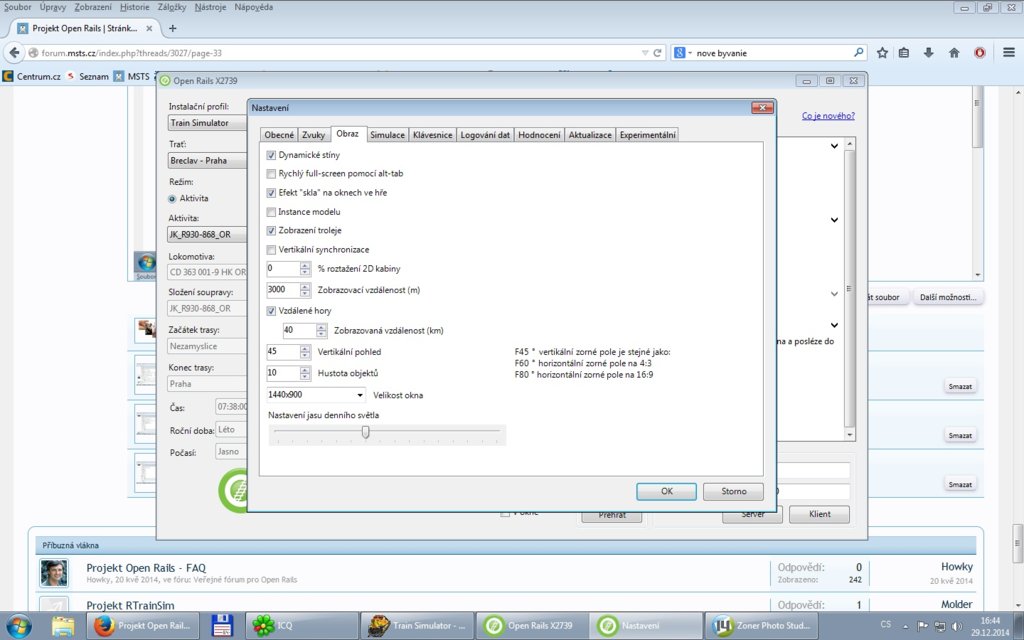Open the Windows Start button
This screenshot has height=640, width=1024.
[19, 626]
